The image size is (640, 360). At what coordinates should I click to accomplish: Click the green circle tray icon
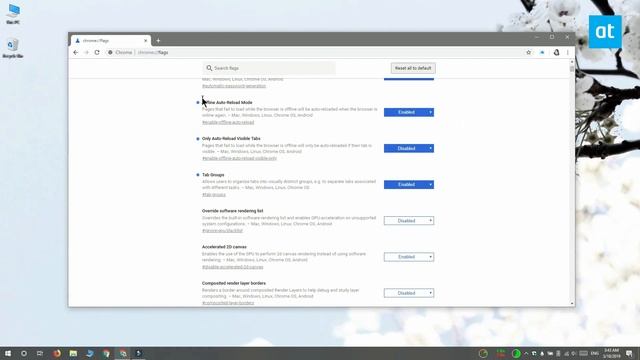[x=516, y=353]
